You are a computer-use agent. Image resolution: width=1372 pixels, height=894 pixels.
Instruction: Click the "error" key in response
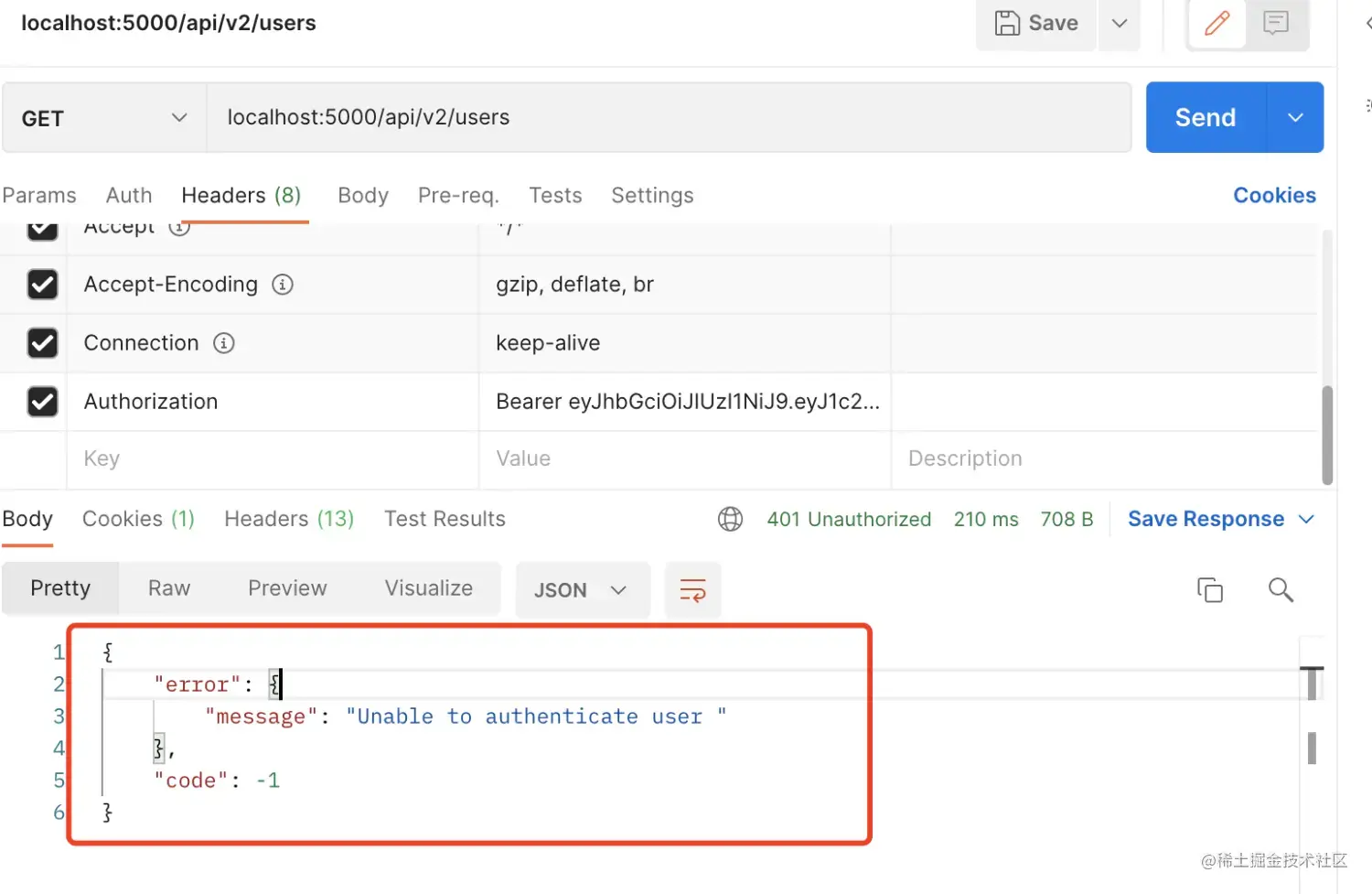(197, 684)
